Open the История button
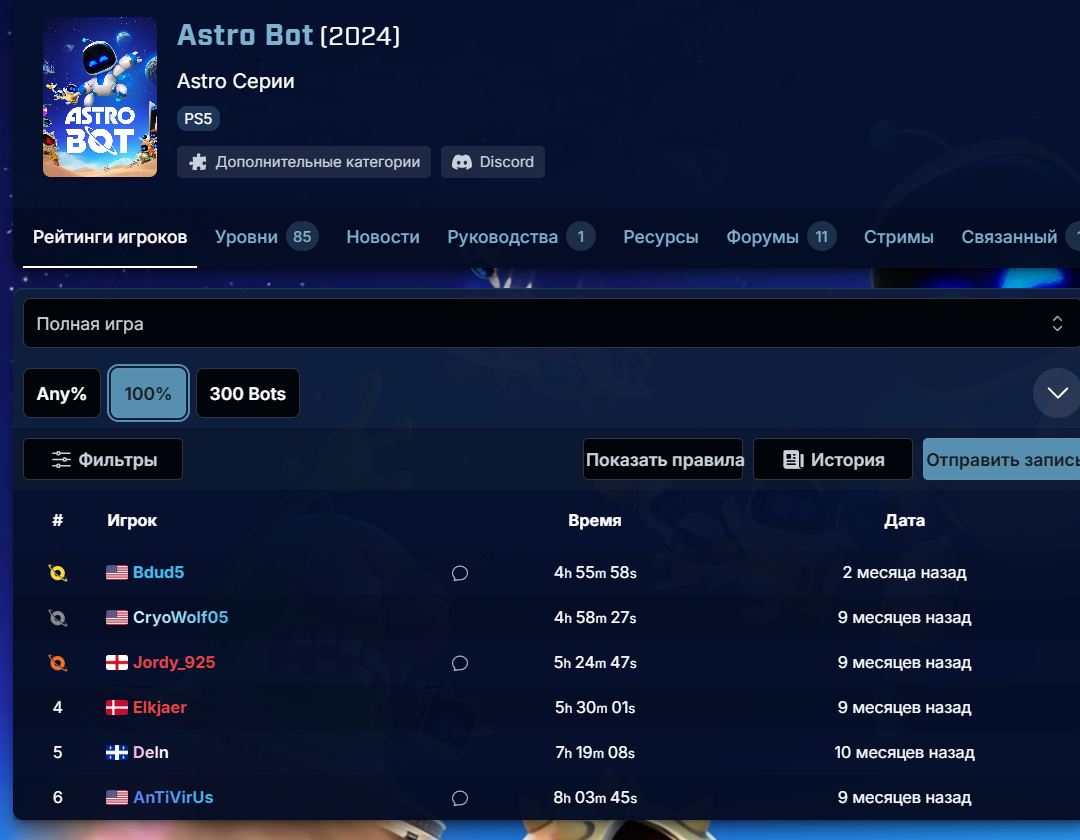1080x840 pixels. (833, 459)
